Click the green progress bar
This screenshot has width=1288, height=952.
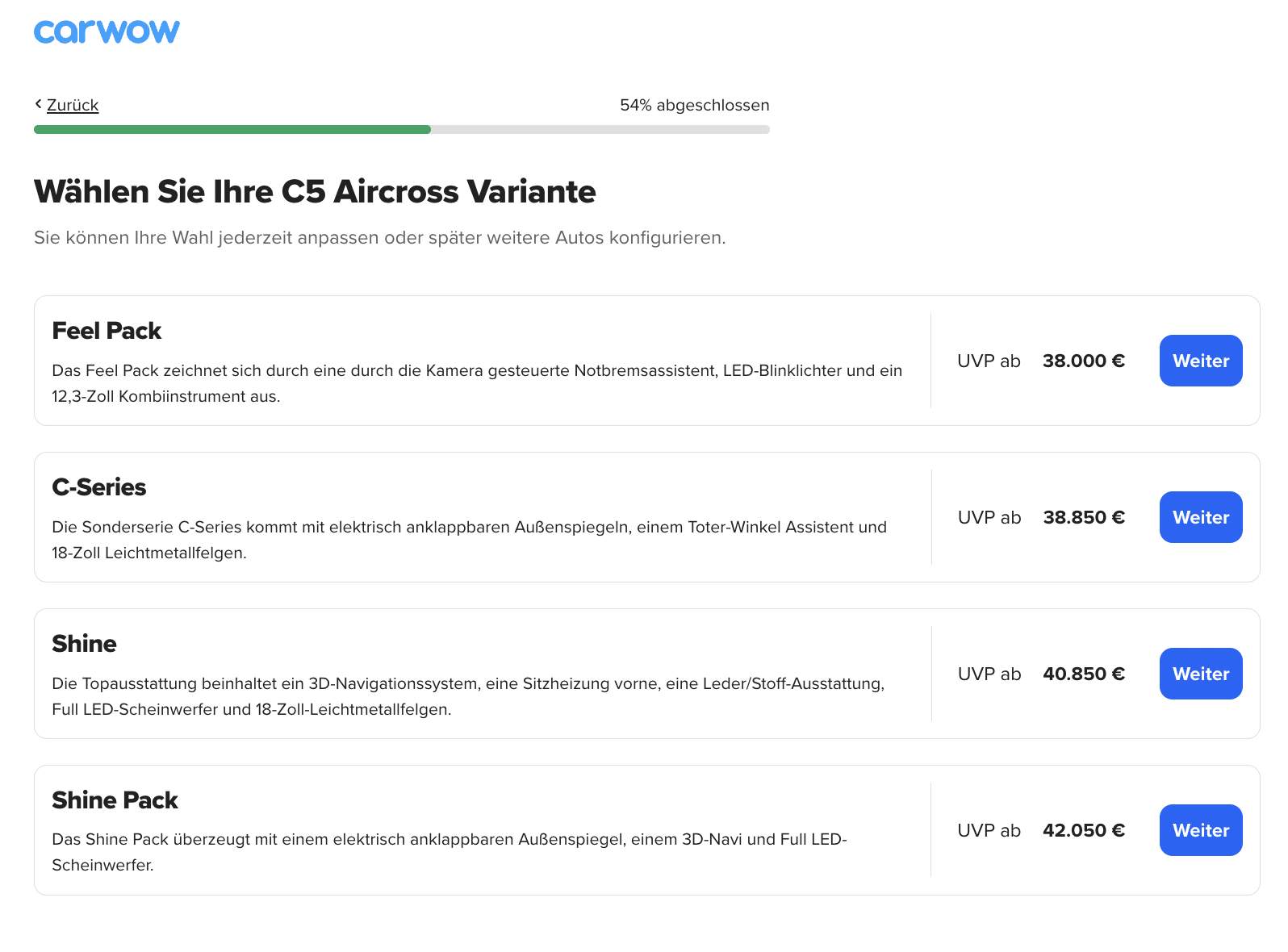(x=232, y=129)
